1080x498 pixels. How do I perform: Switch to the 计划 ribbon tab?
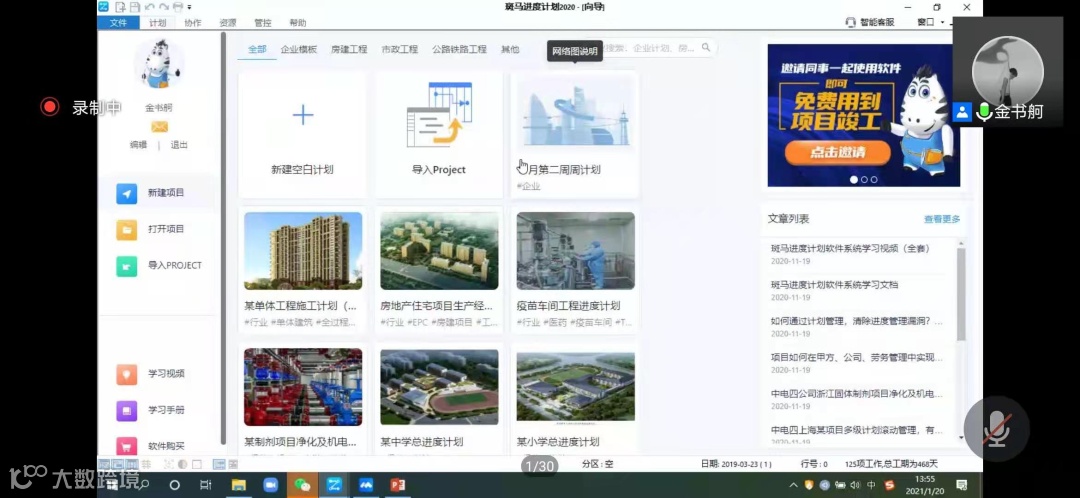(x=158, y=23)
